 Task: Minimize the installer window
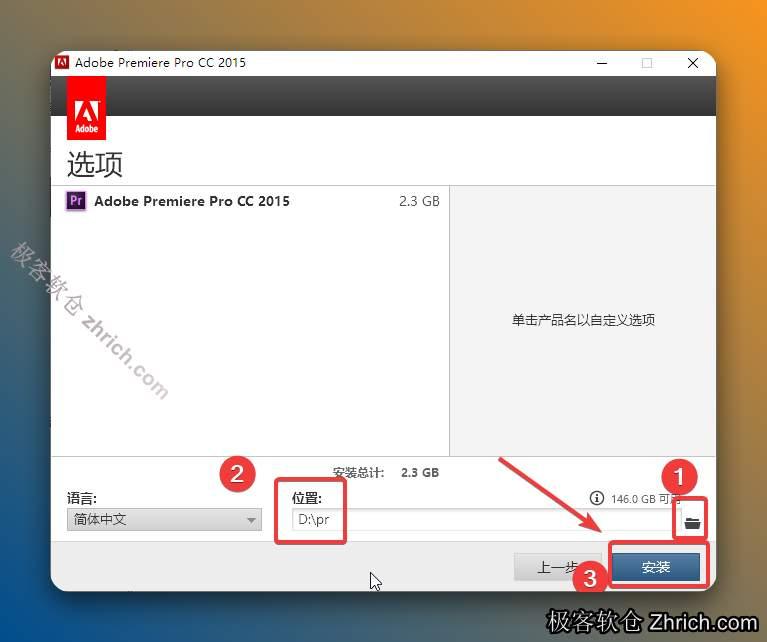[x=602, y=63]
